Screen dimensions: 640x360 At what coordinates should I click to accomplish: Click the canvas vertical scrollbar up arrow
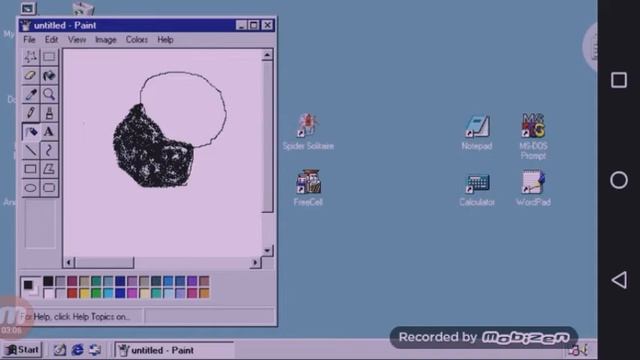coord(267,55)
